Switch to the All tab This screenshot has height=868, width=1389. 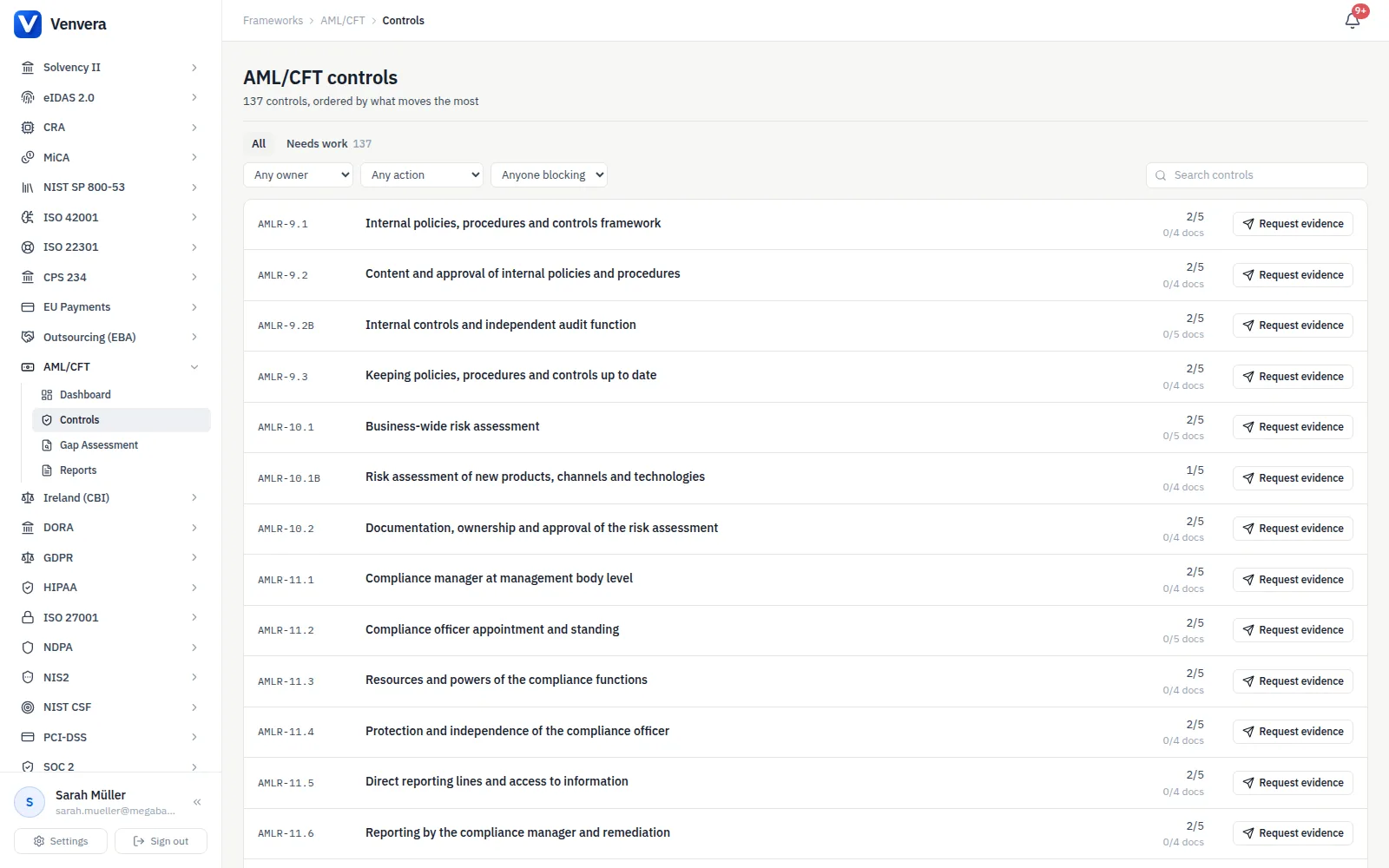pyautogui.click(x=259, y=143)
